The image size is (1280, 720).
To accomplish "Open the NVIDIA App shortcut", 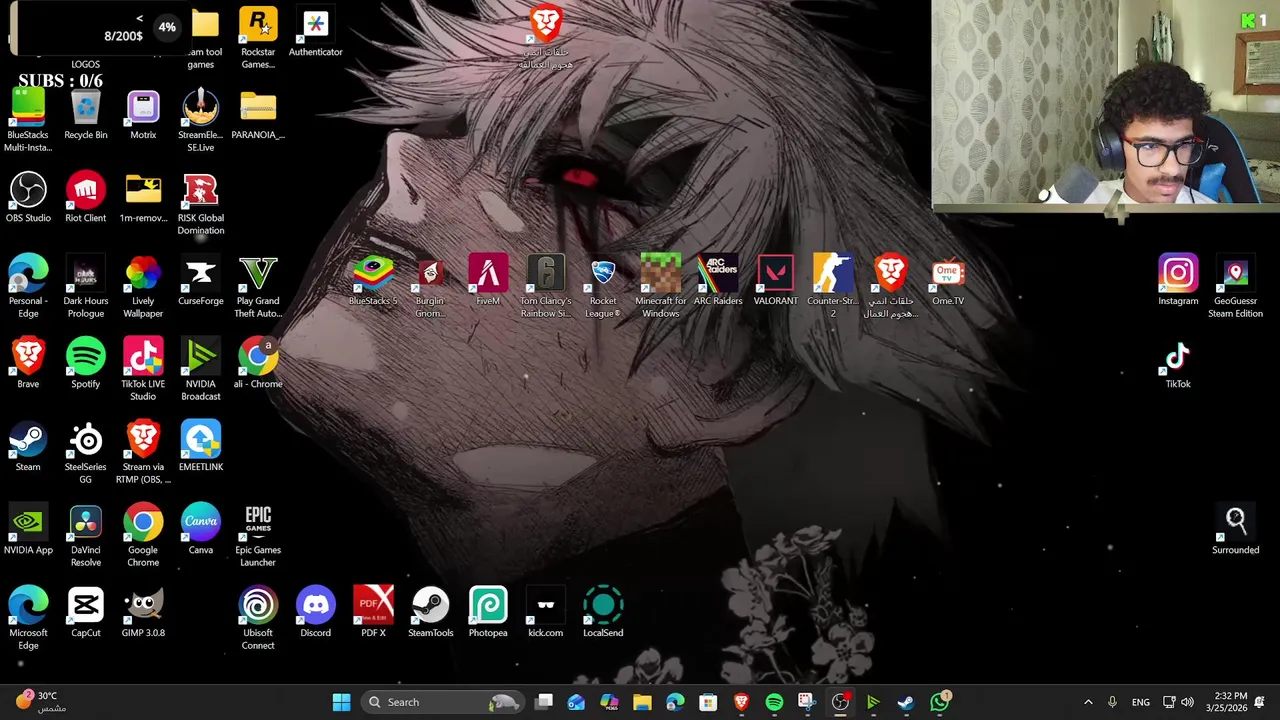I will 28,529.
